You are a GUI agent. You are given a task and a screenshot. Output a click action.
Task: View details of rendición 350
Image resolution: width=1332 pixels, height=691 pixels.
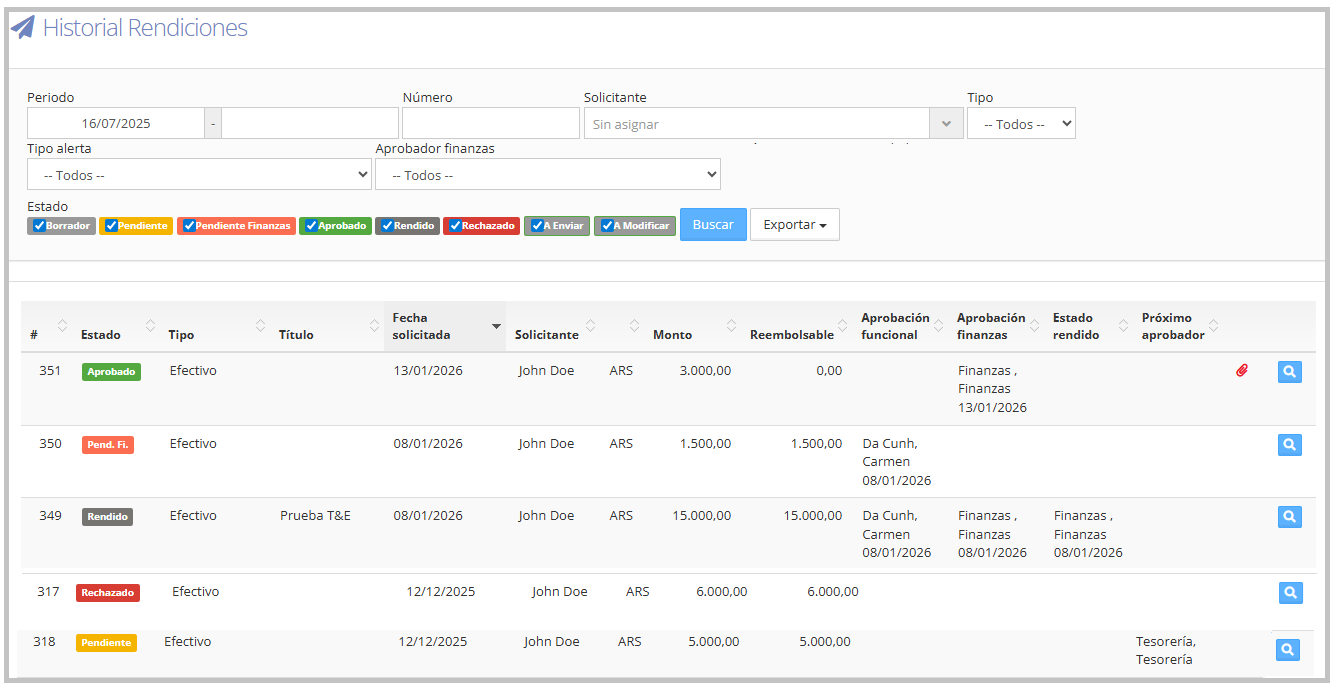1289,445
